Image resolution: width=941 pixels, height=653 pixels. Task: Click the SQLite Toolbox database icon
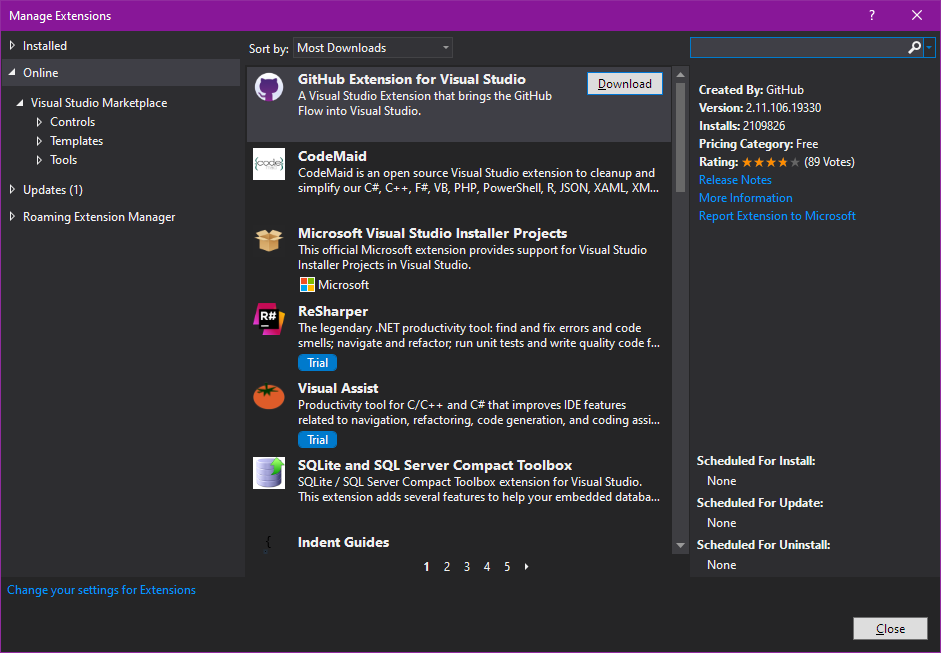pyautogui.click(x=269, y=473)
